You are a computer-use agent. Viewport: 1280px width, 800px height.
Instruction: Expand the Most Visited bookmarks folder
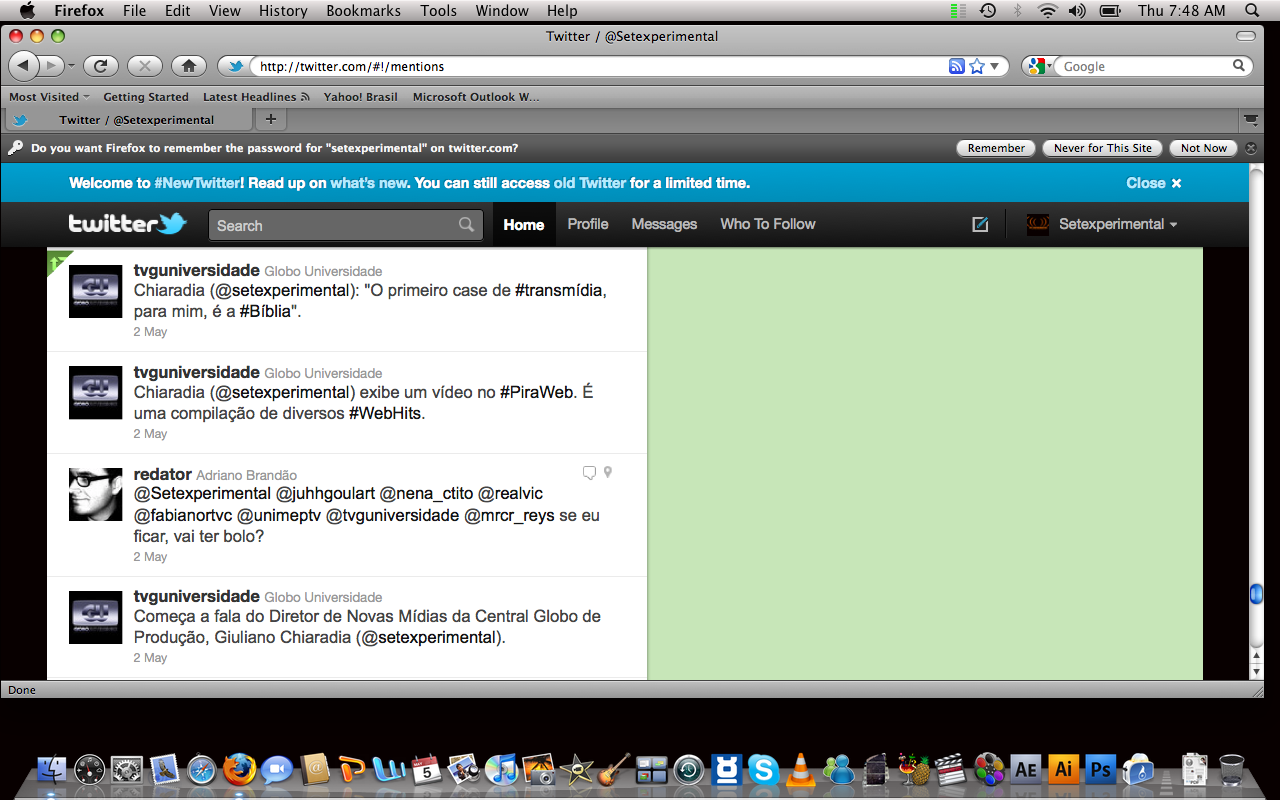(x=49, y=97)
